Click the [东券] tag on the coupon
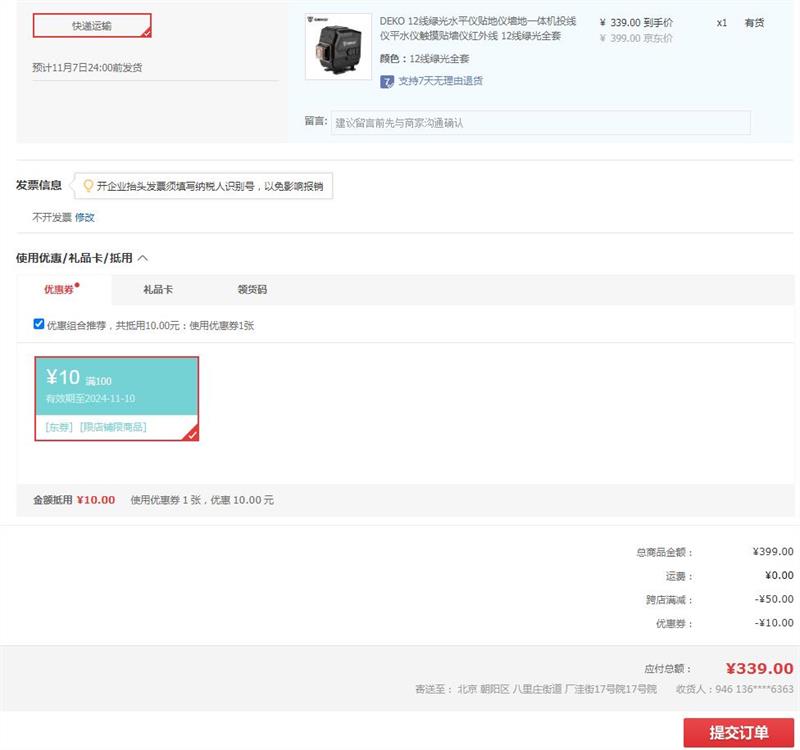The image size is (800, 750). pyautogui.click(x=60, y=427)
